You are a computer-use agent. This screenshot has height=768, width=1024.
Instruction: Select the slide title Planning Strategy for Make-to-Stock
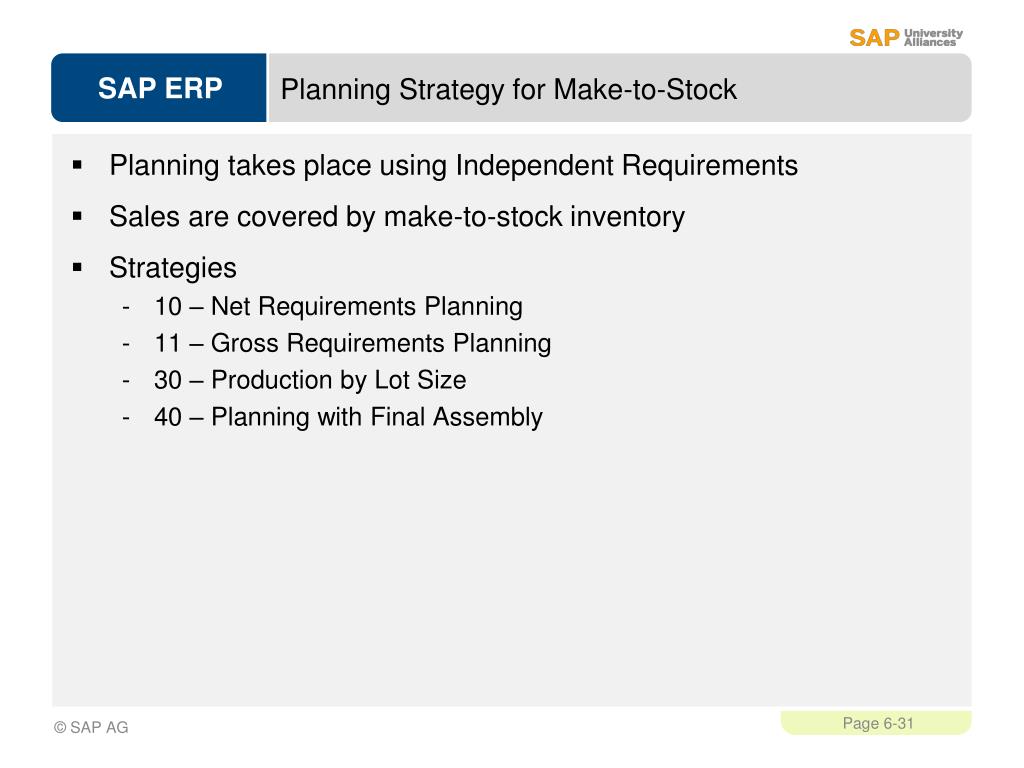[x=508, y=89]
